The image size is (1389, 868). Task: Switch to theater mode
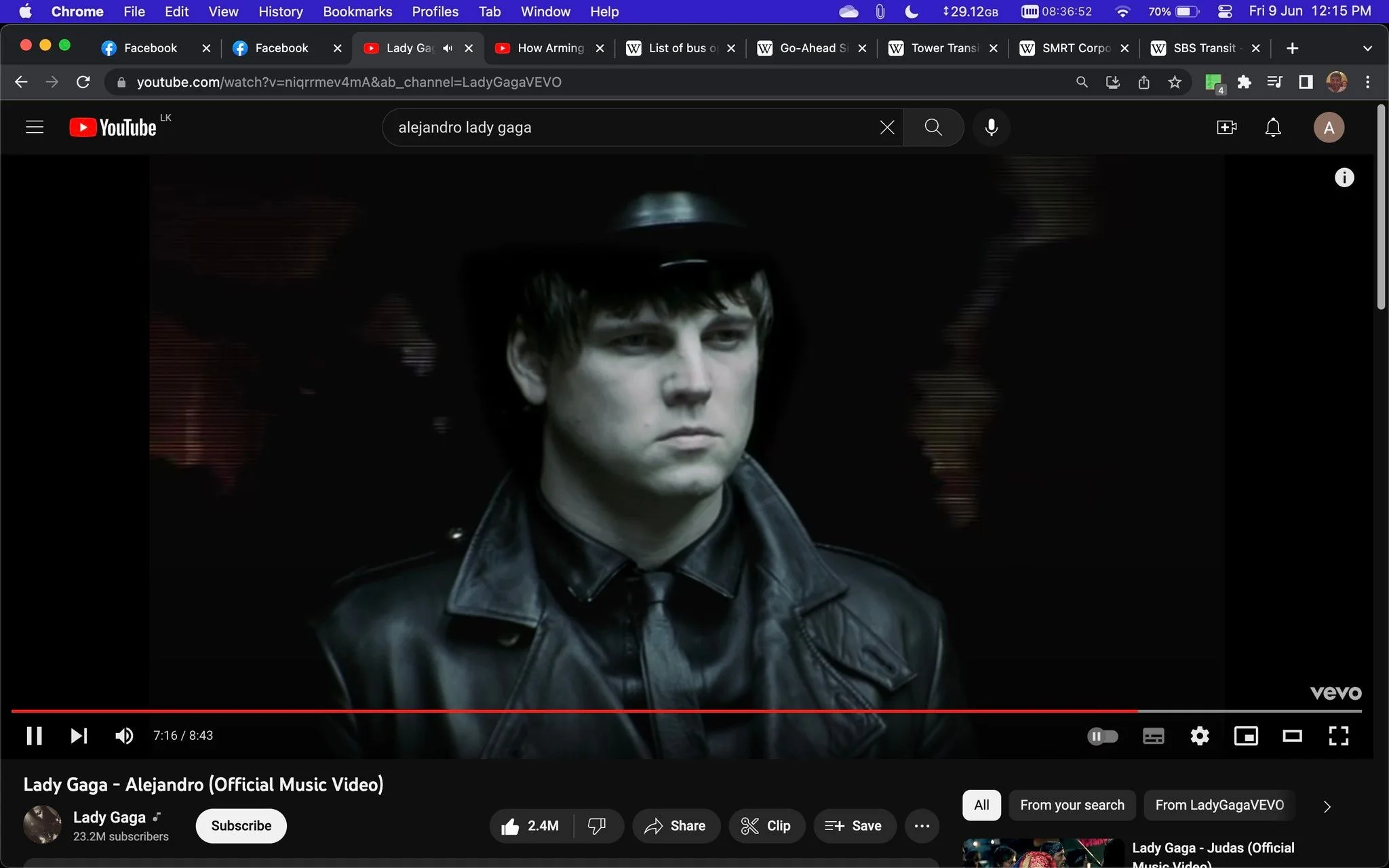(1292, 736)
